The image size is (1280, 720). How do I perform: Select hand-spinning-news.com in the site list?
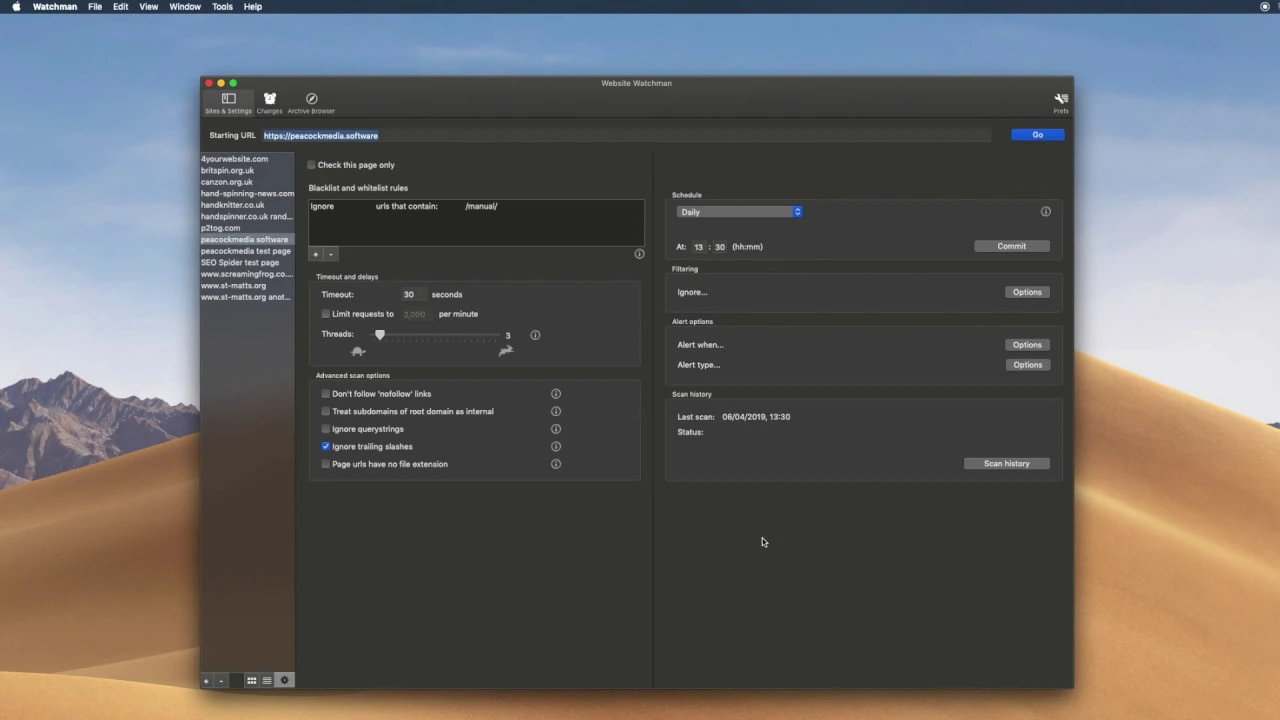click(x=247, y=194)
